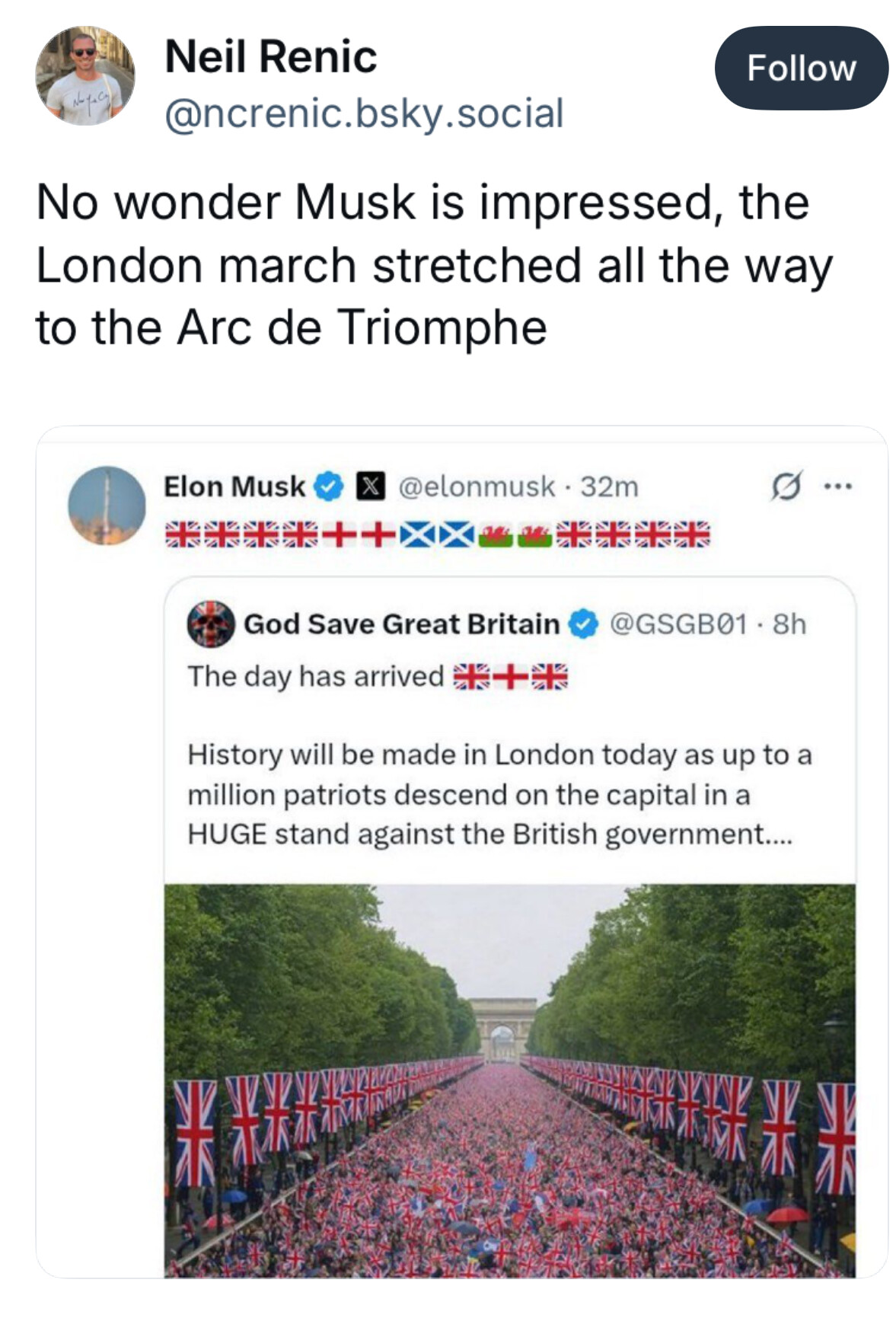Click the Neil Renic display name

coord(271,57)
